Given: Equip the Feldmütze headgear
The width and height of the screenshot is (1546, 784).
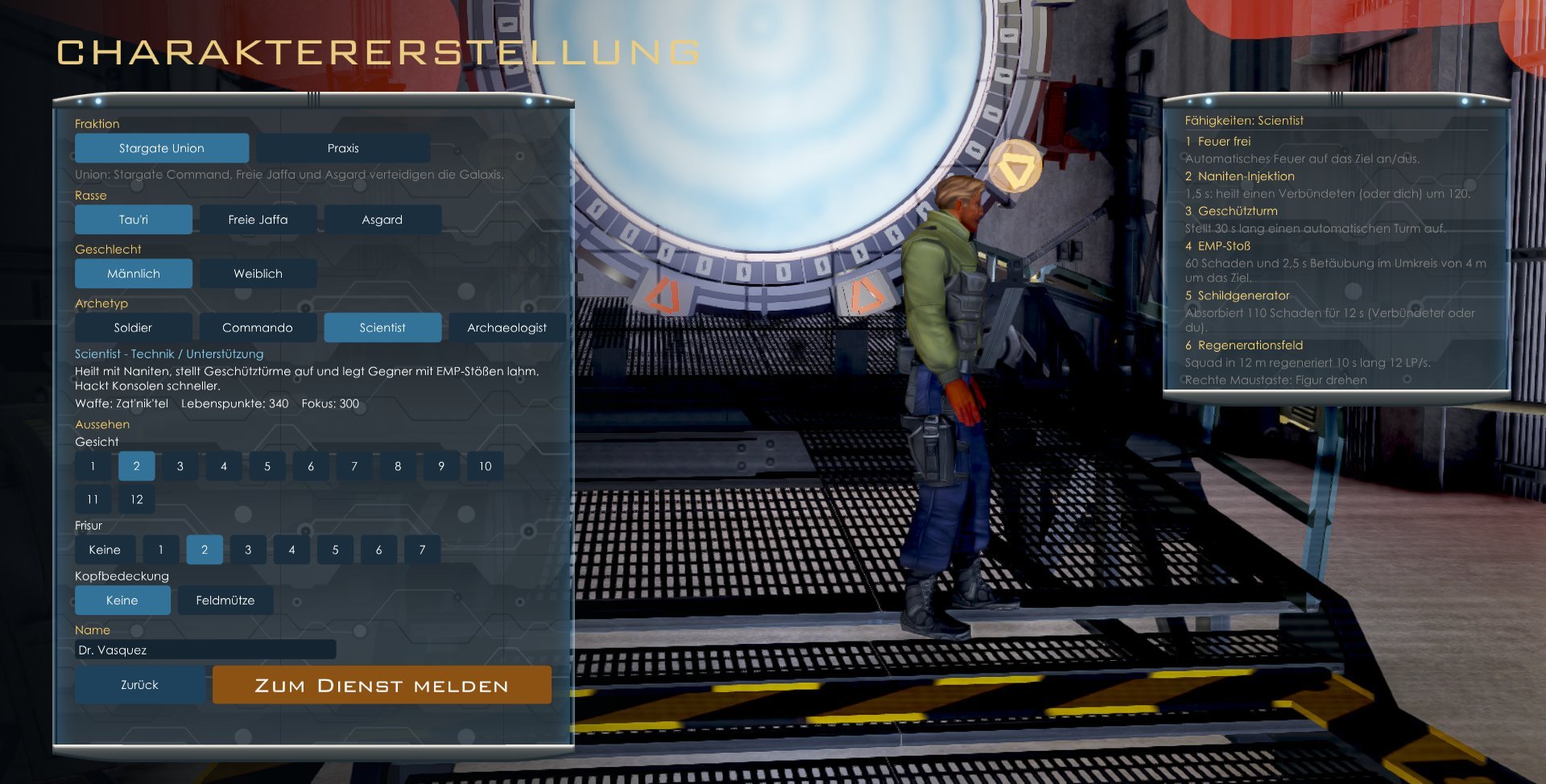Looking at the screenshot, I should pyautogui.click(x=225, y=600).
